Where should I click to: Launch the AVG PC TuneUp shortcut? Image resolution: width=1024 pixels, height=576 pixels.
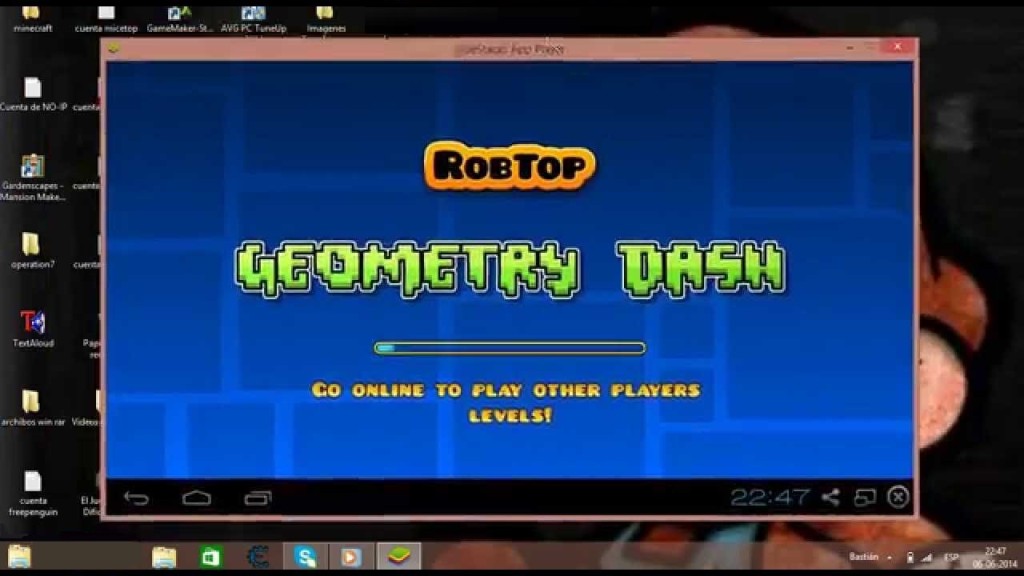click(253, 18)
